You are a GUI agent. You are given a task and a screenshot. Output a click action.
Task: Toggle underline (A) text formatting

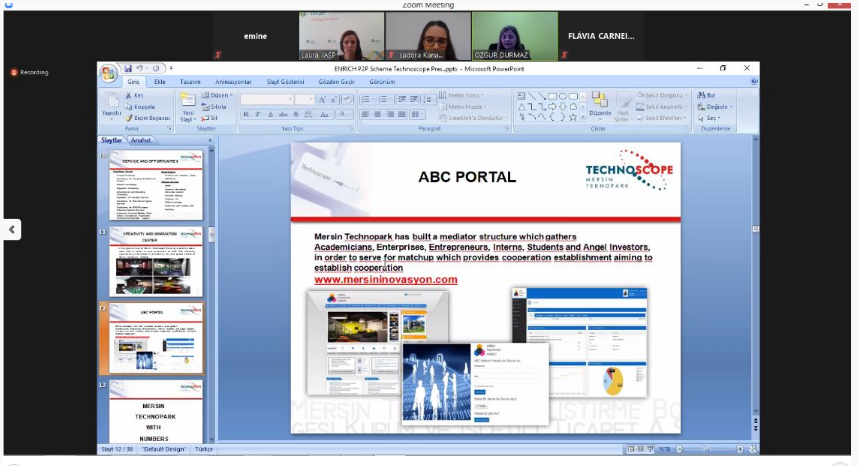click(271, 115)
